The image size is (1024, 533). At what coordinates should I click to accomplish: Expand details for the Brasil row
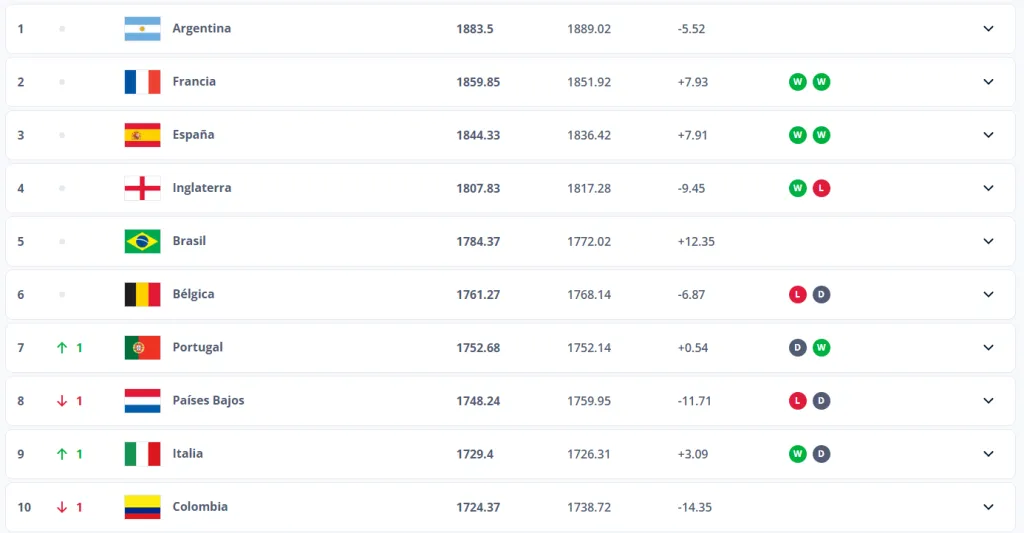click(x=988, y=241)
